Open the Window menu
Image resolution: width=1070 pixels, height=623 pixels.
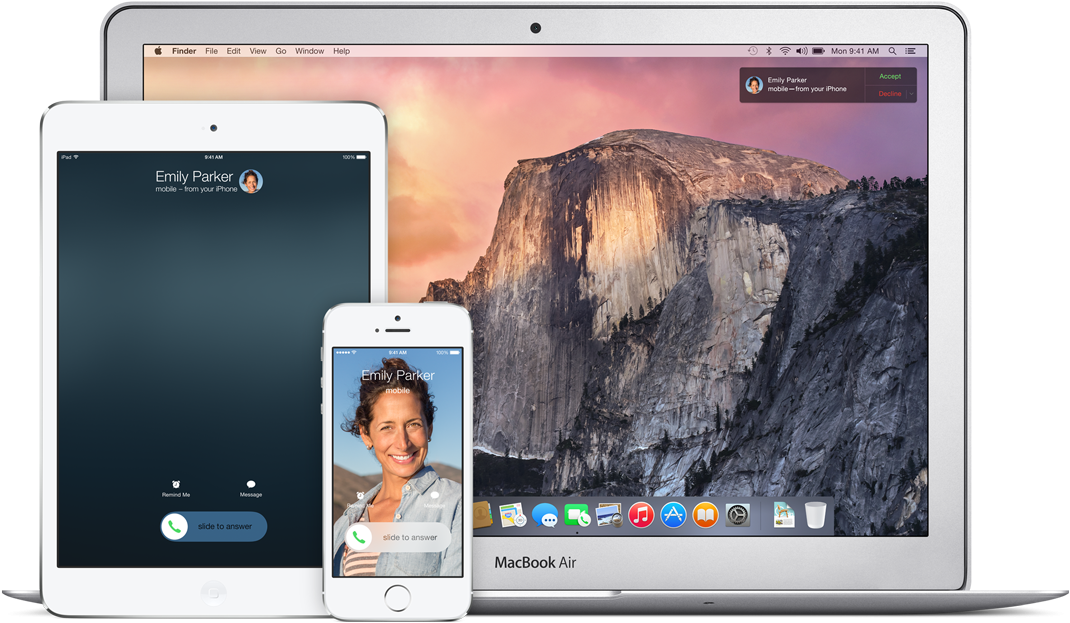point(309,51)
